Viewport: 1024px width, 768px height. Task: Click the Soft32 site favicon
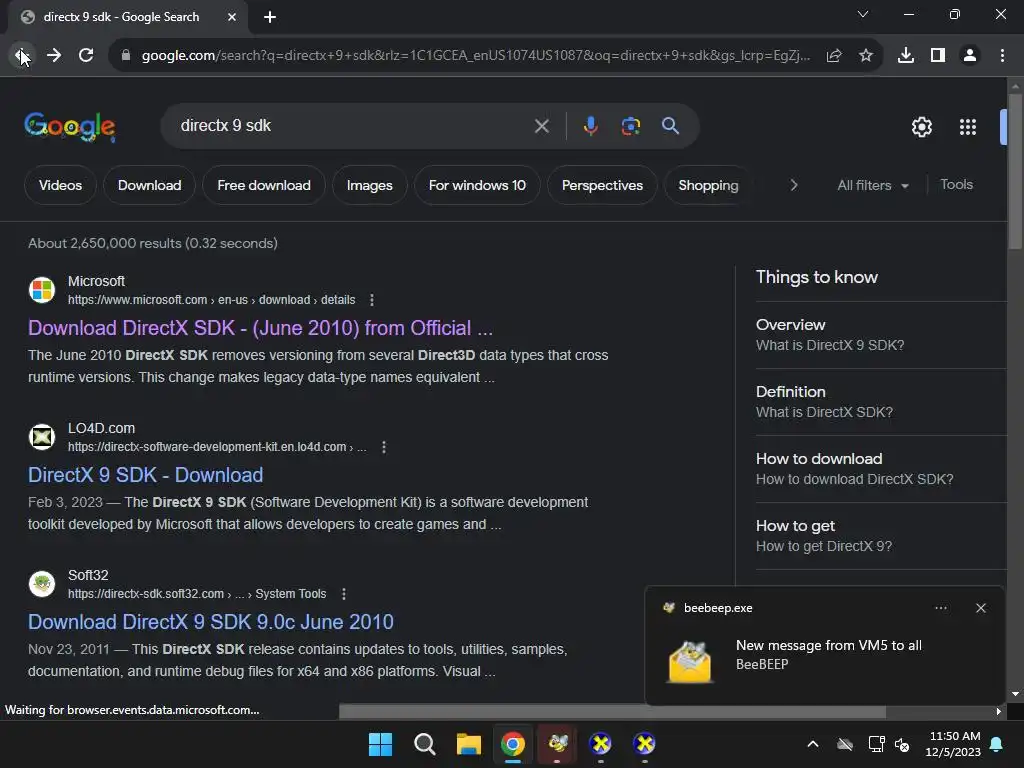[x=42, y=584]
